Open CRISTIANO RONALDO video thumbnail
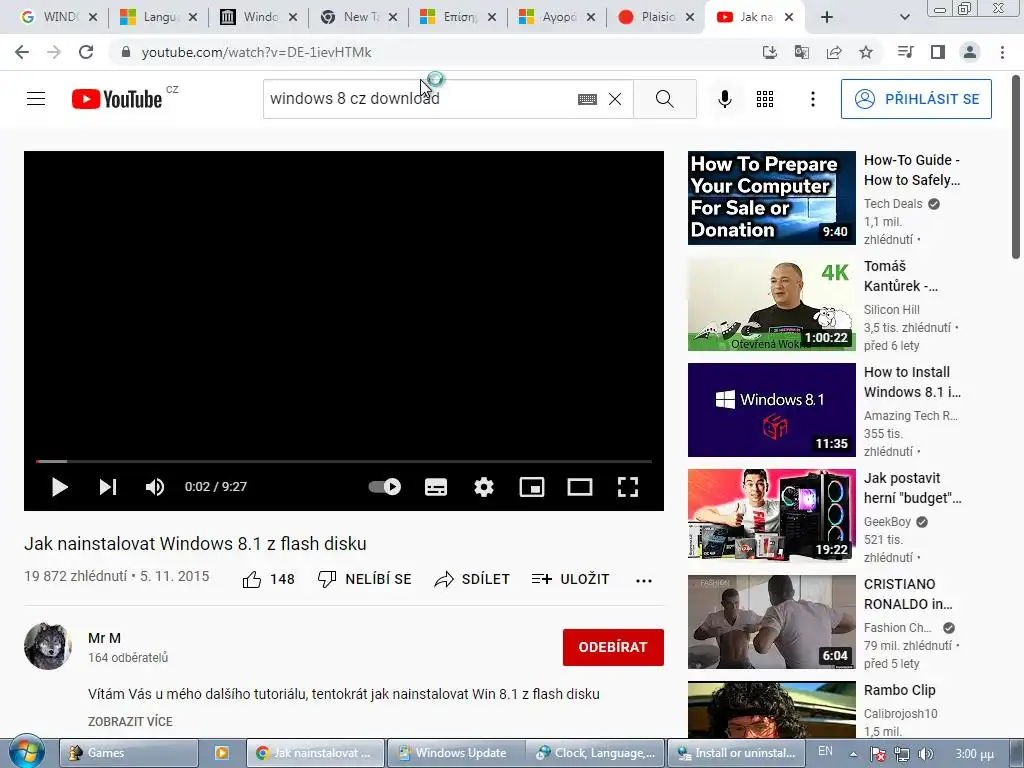Image resolution: width=1024 pixels, height=768 pixels. [x=771, y=622]
